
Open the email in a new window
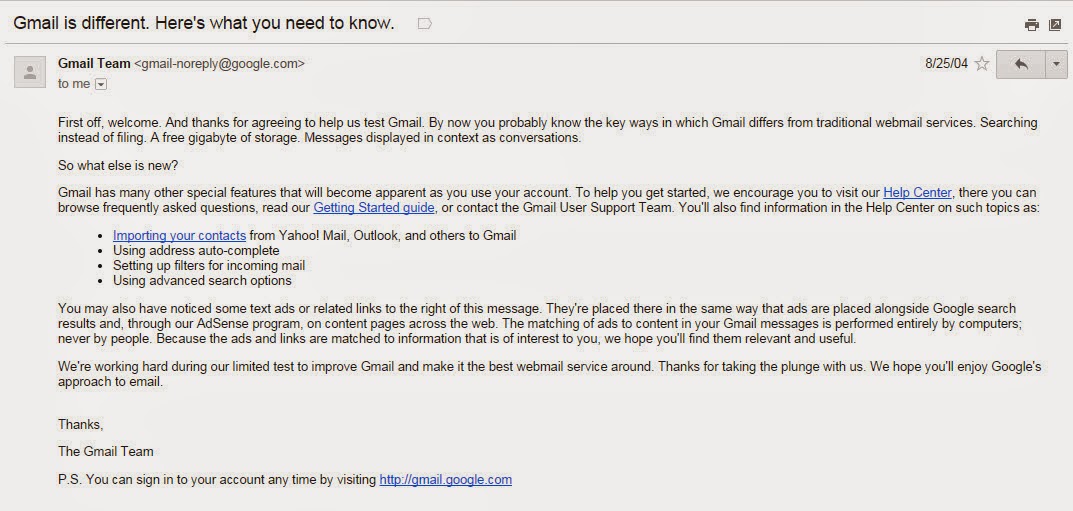point(1054,25)
